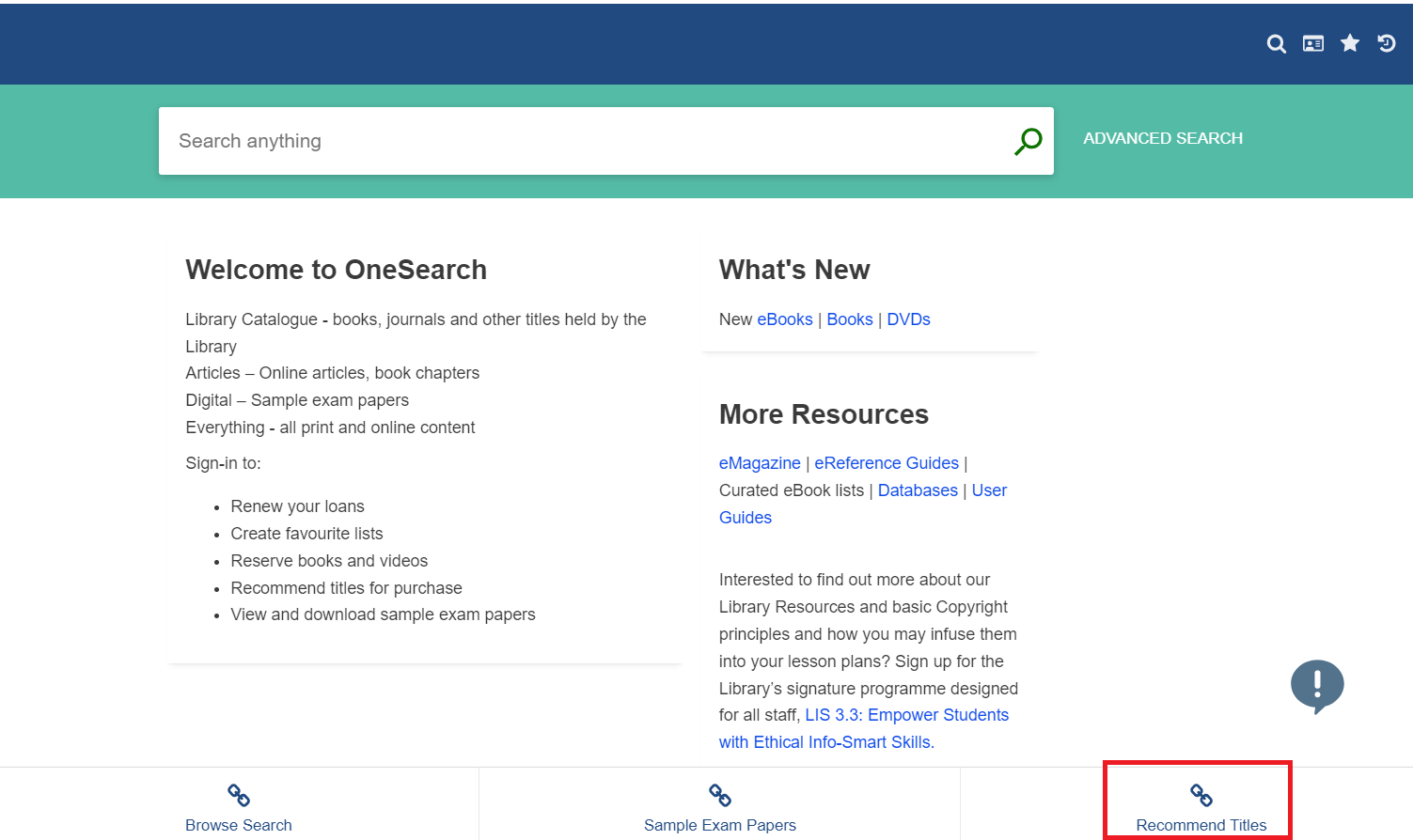Browse the Databases link
The width and height of the screenshot is (1413, 840).
tap(918, 490)
